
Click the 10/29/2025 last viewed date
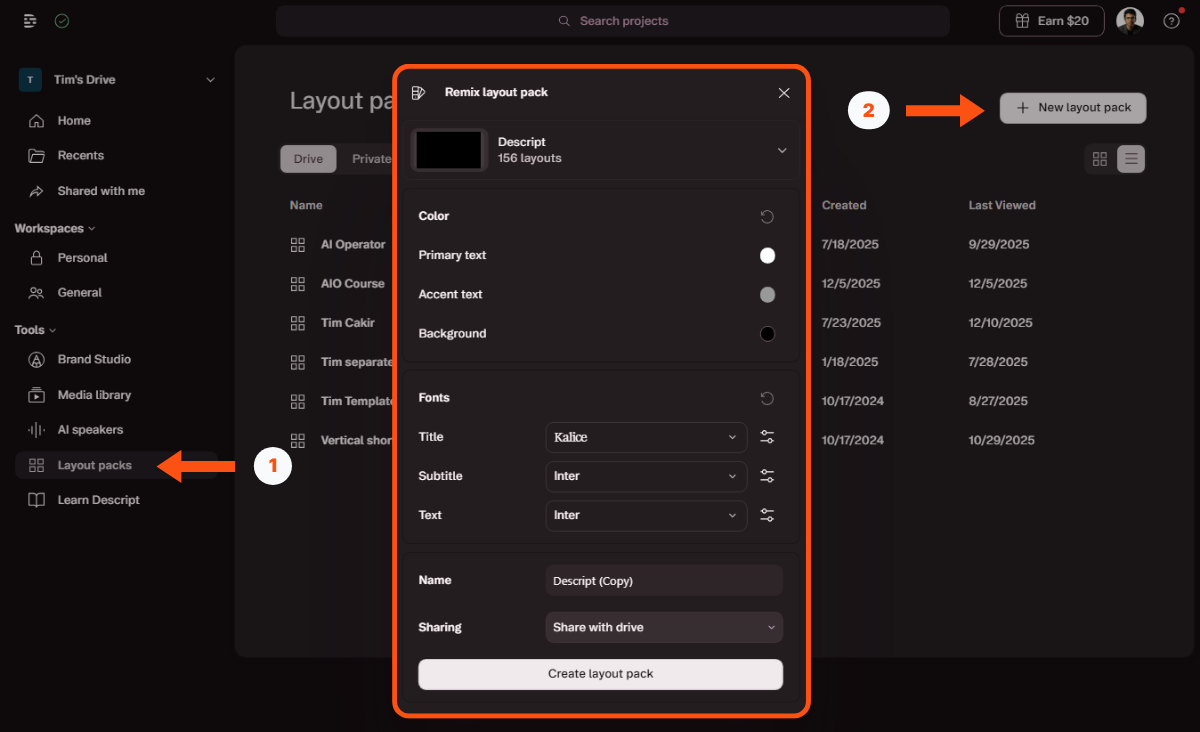[999, 440]
